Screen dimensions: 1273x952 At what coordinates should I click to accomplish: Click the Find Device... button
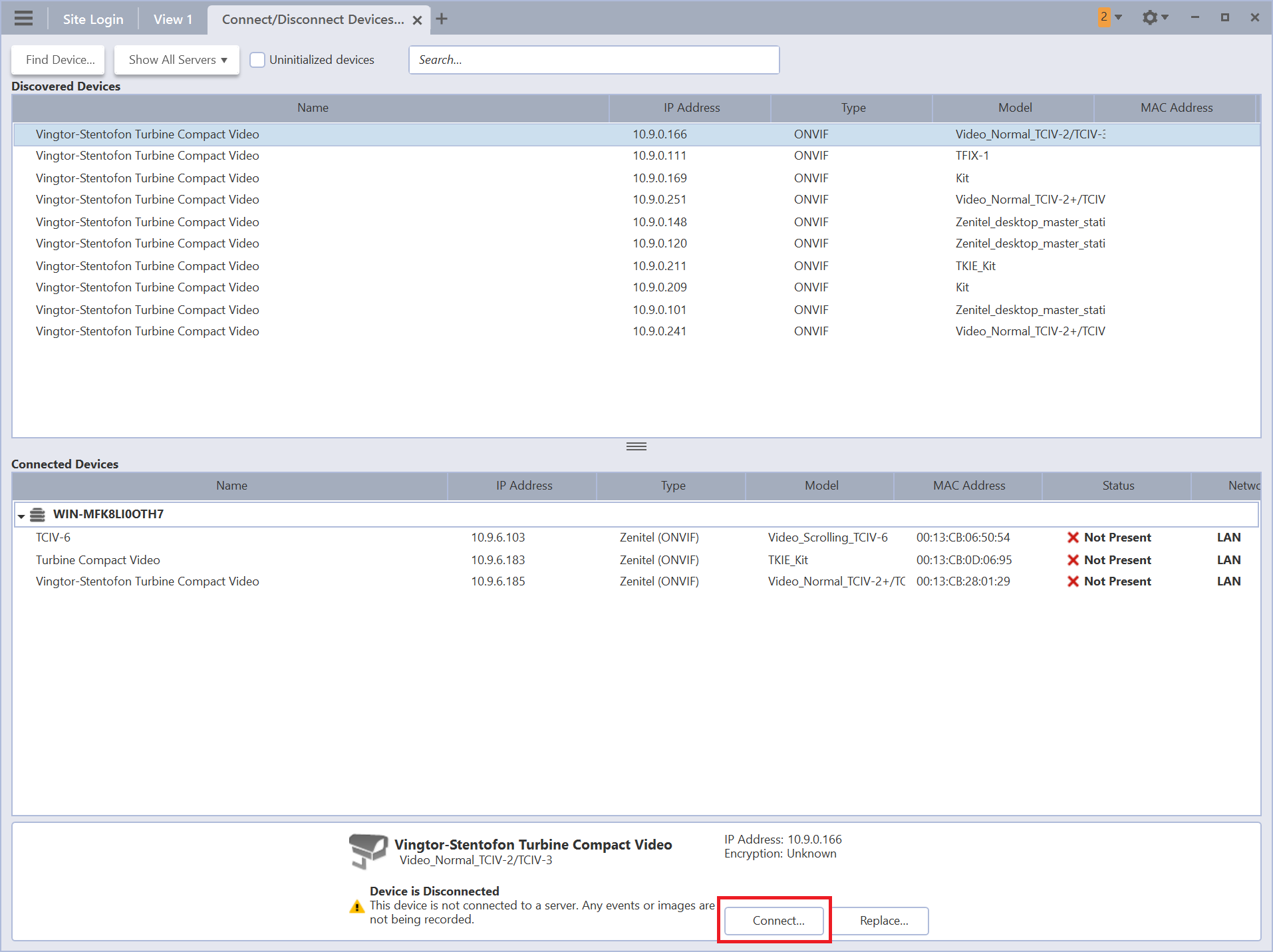pyautogui.click(x=60, y=60)
